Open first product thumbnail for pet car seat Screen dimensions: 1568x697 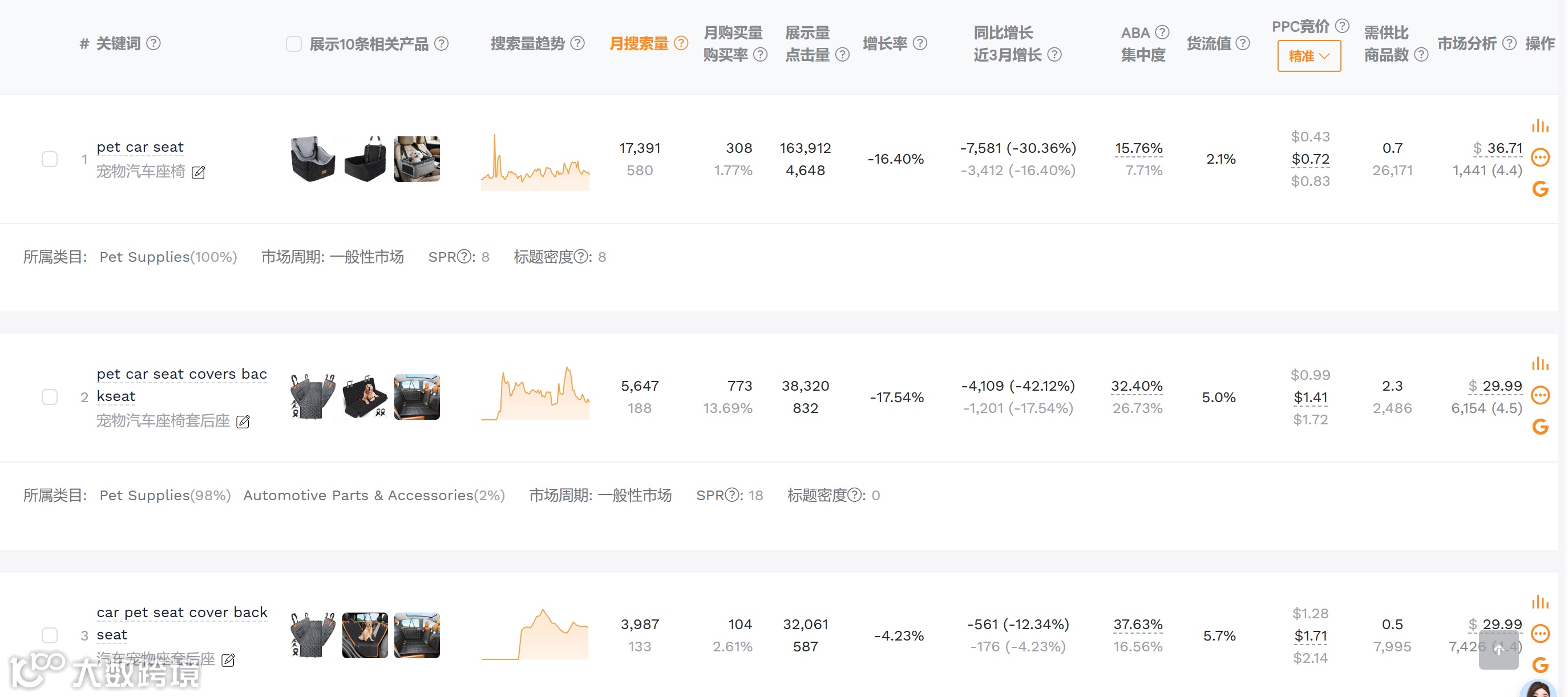(x=313, y=159)
